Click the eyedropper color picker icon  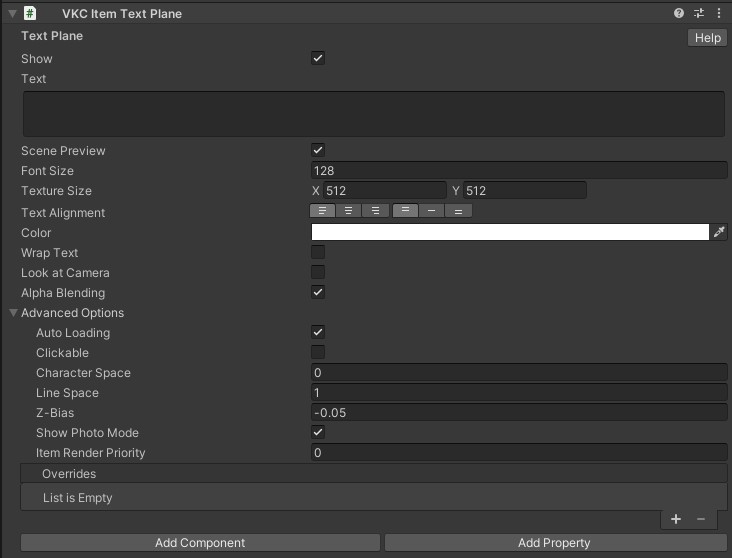click(719, 232)
